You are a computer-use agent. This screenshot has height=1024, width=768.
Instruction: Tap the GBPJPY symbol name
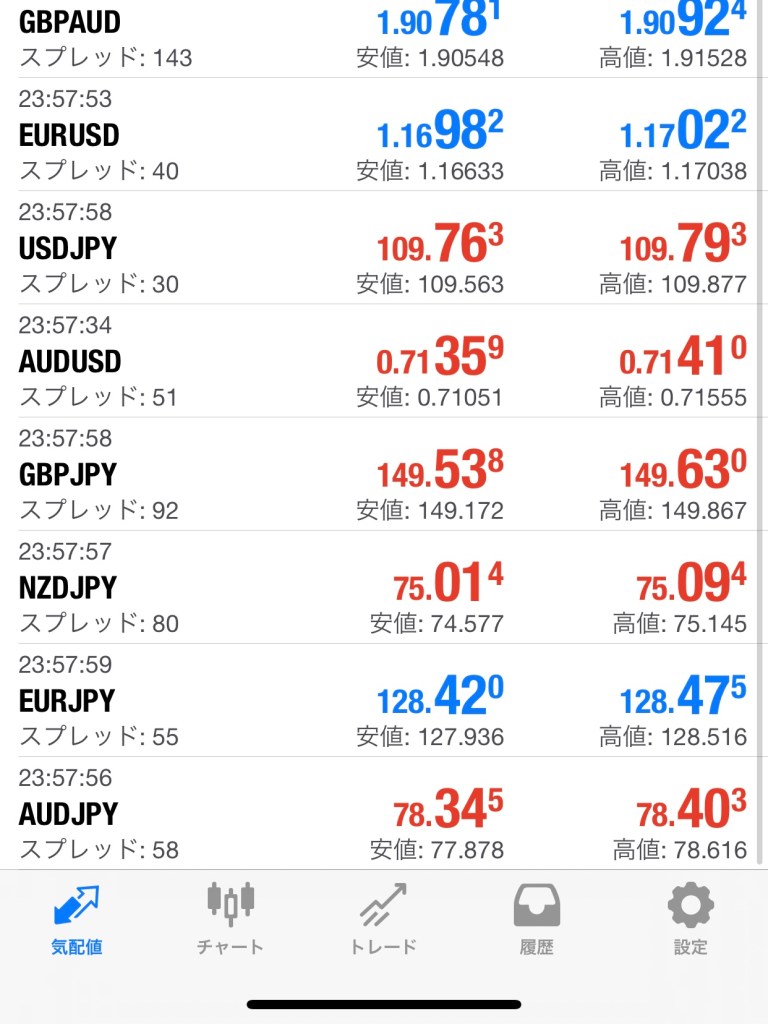(x=68, y=474)
